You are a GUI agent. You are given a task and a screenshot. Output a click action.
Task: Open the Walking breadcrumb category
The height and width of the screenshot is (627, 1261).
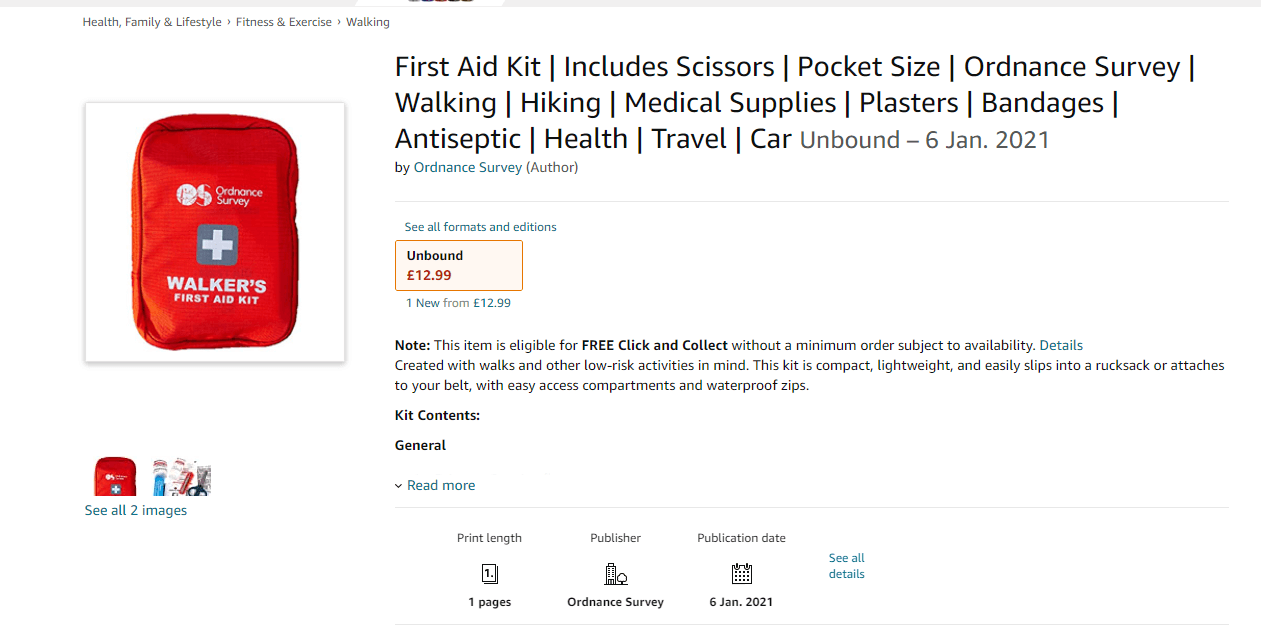click(368, 21)
